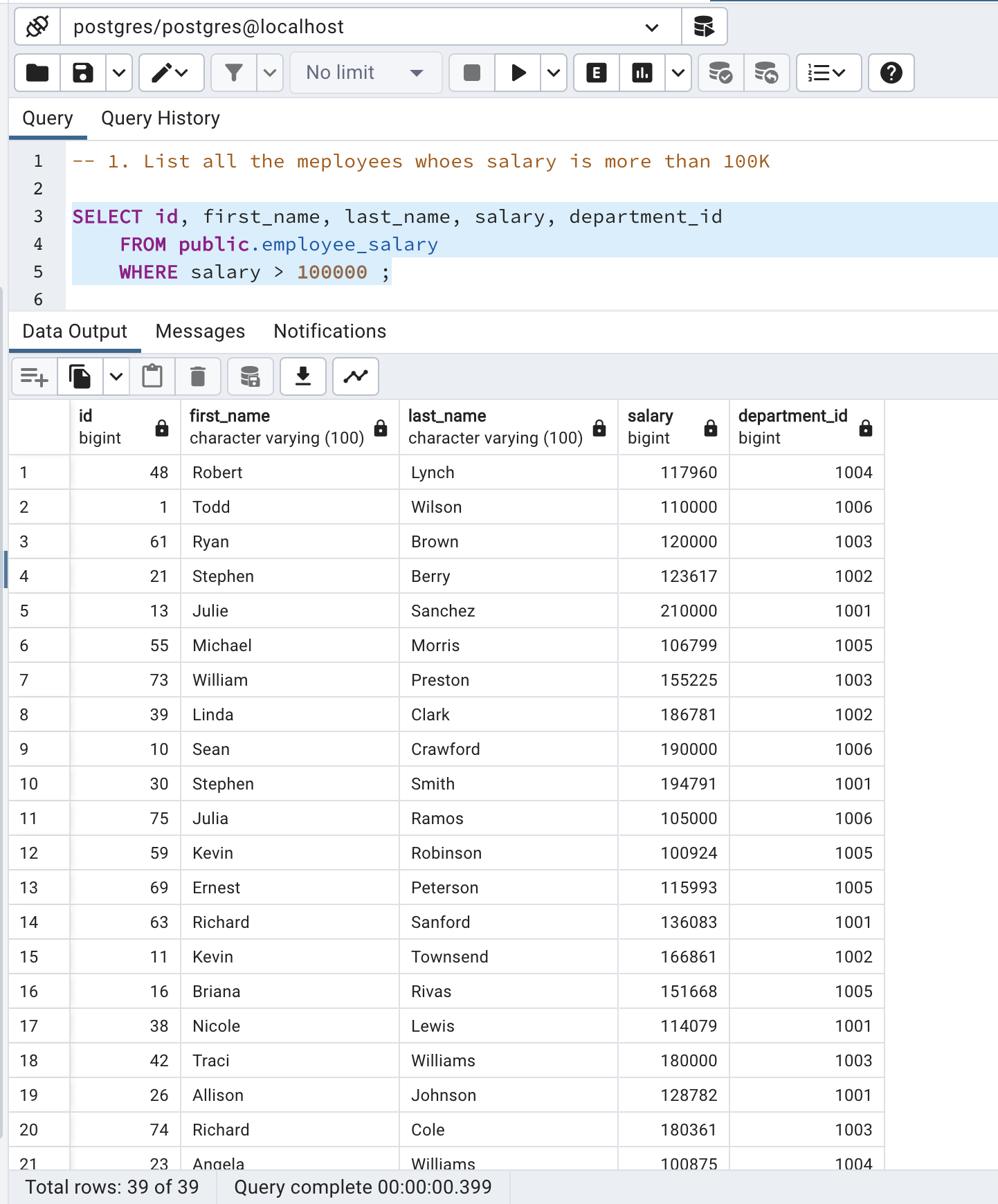Screen dimensions: 998x1204
Task: Open the Notifications tab
Action: point(329,331)
